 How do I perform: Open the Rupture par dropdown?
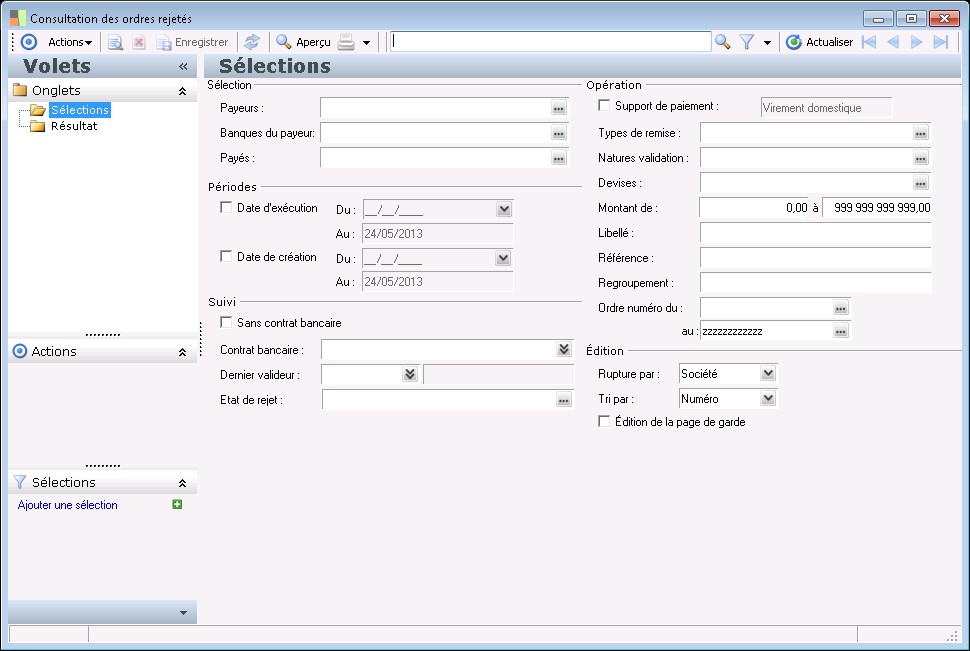[x=767, y=374]
